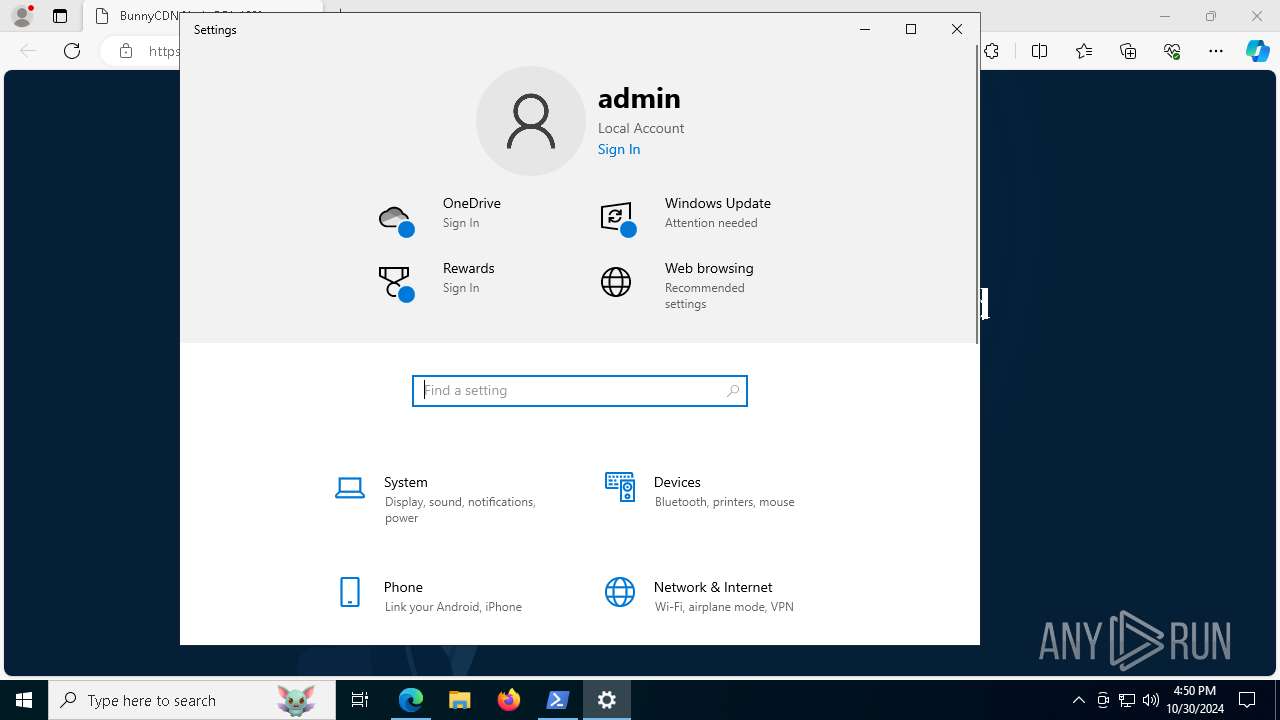
Task: Click the admin profile avatar picture
Action: 531,121
